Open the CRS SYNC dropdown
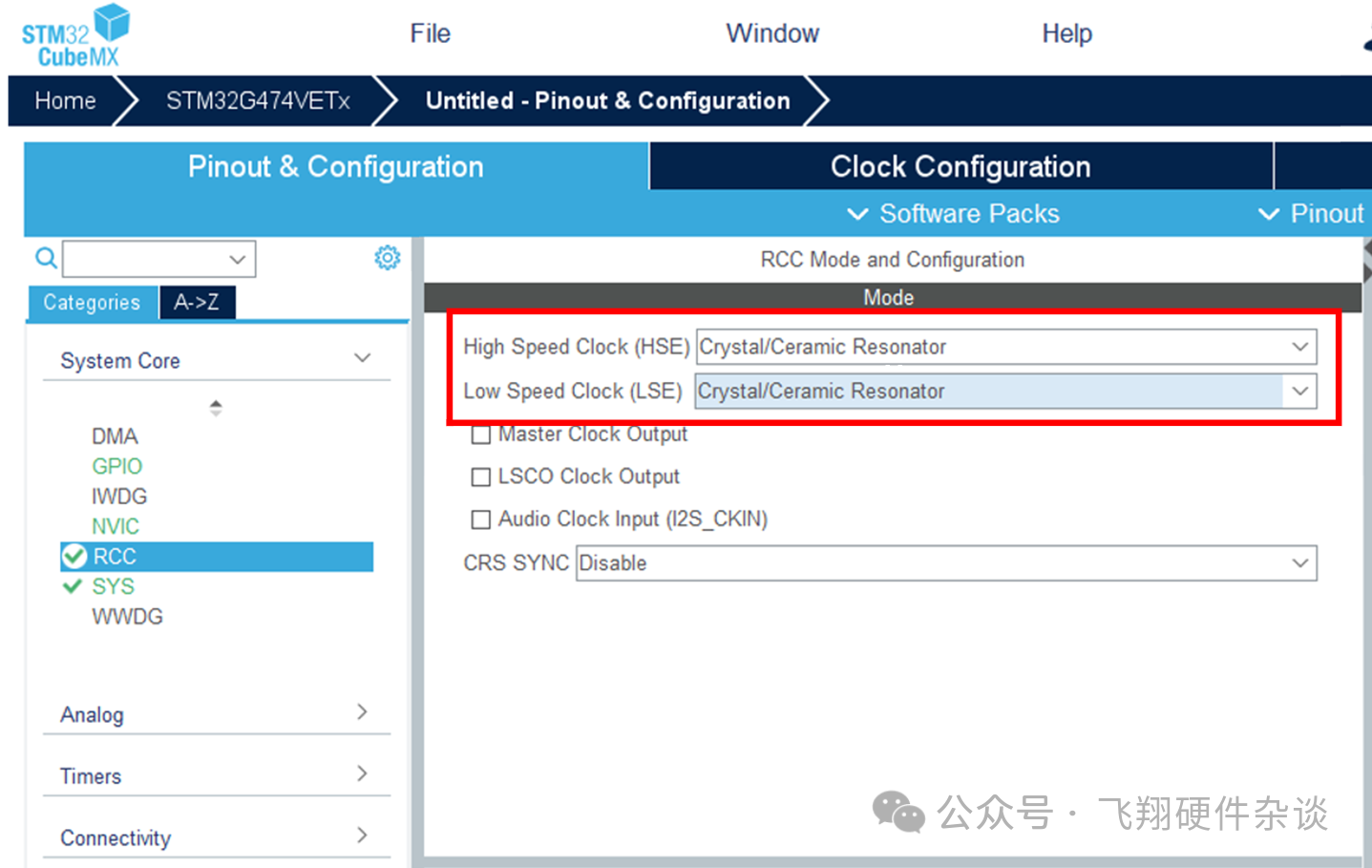The width and height of the screenshot is (1372, 868). (946, 563)
